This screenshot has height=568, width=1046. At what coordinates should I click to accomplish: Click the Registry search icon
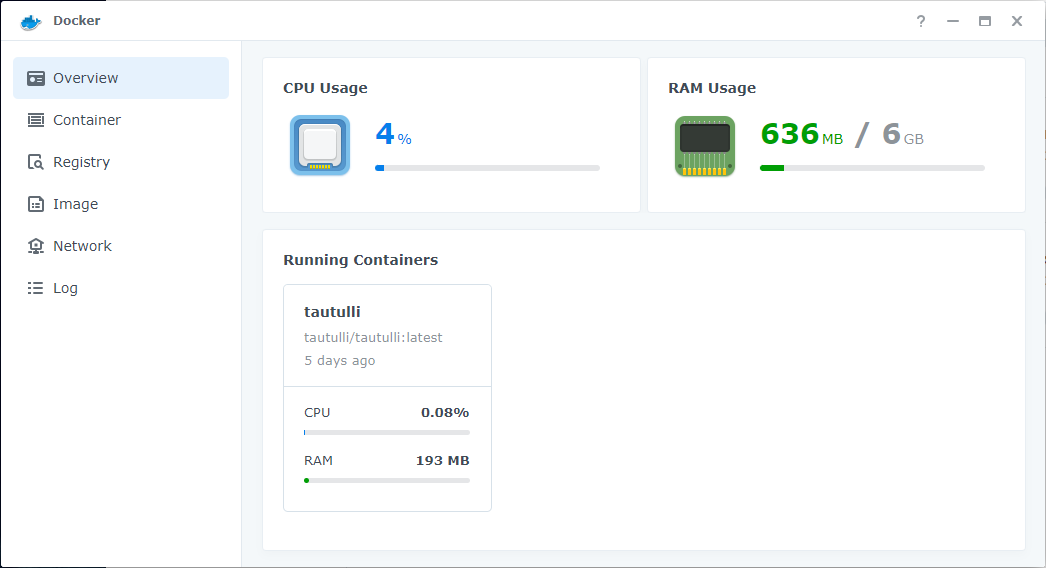coord(36,162)
